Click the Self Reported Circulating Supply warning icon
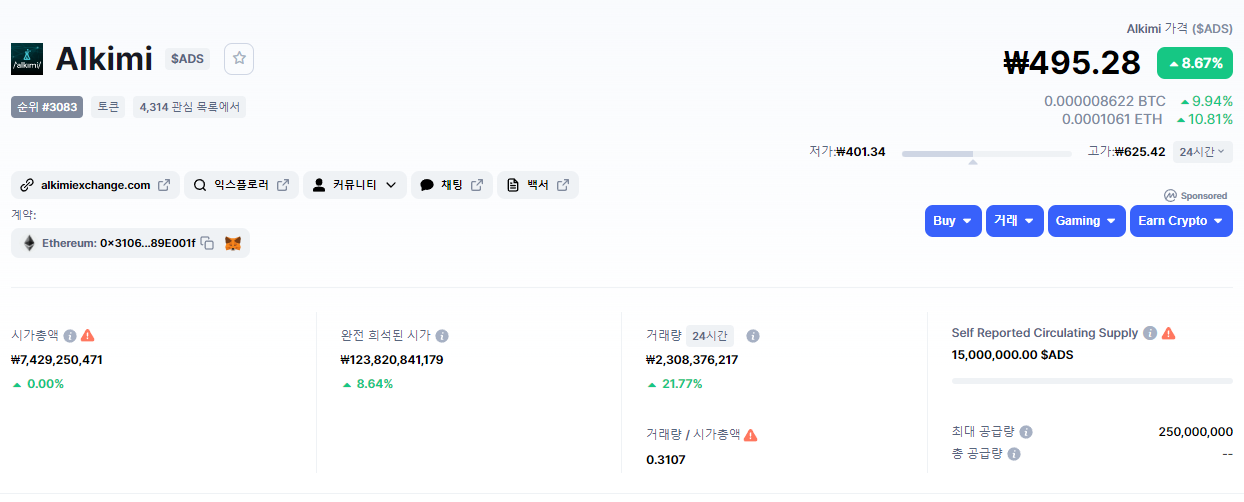Viewport: 1244px width, 502px height. pos(1169,333)
